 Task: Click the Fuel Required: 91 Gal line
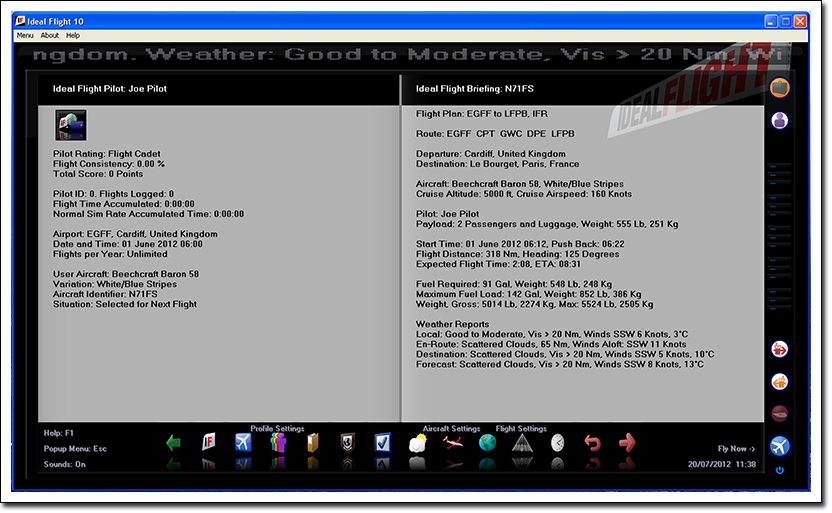[x=514, y=284]
